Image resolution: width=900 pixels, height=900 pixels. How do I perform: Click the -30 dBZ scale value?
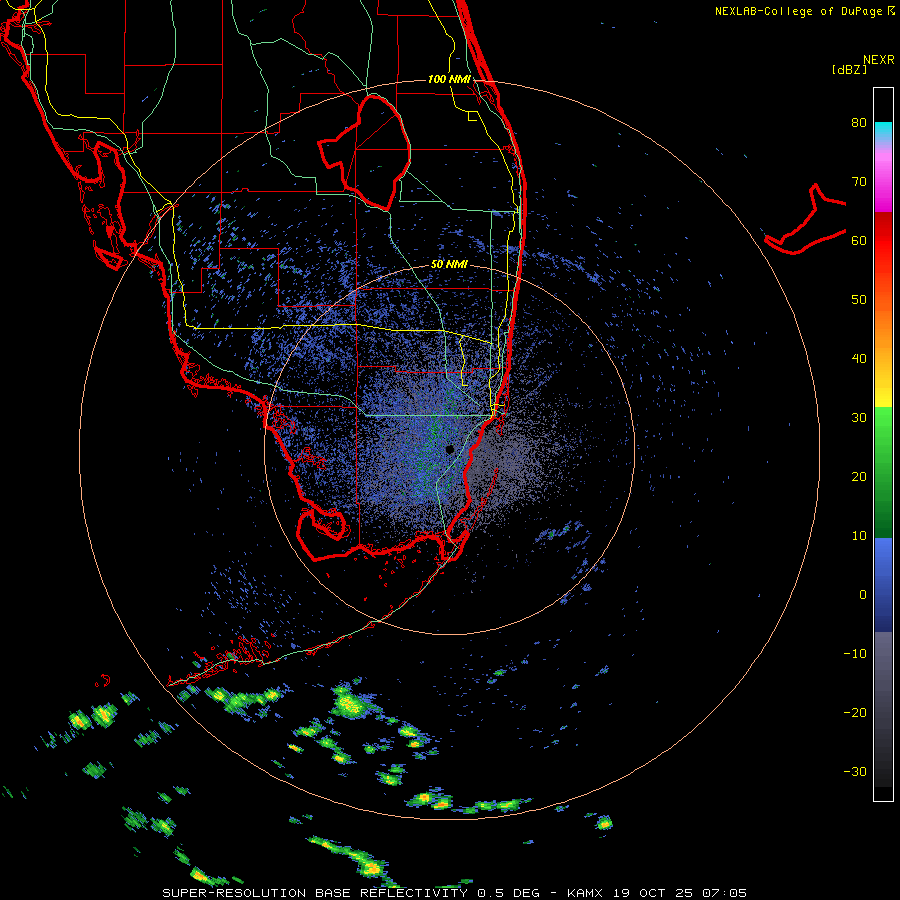pos(855,772)
